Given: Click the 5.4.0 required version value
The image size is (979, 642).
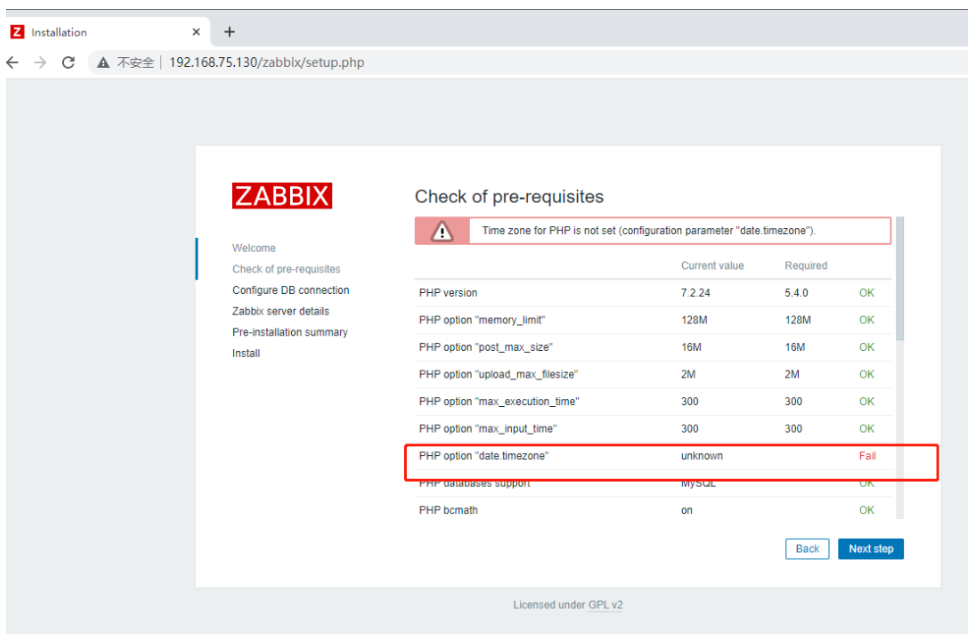Looking at the screenshot, I should (796, 293).
